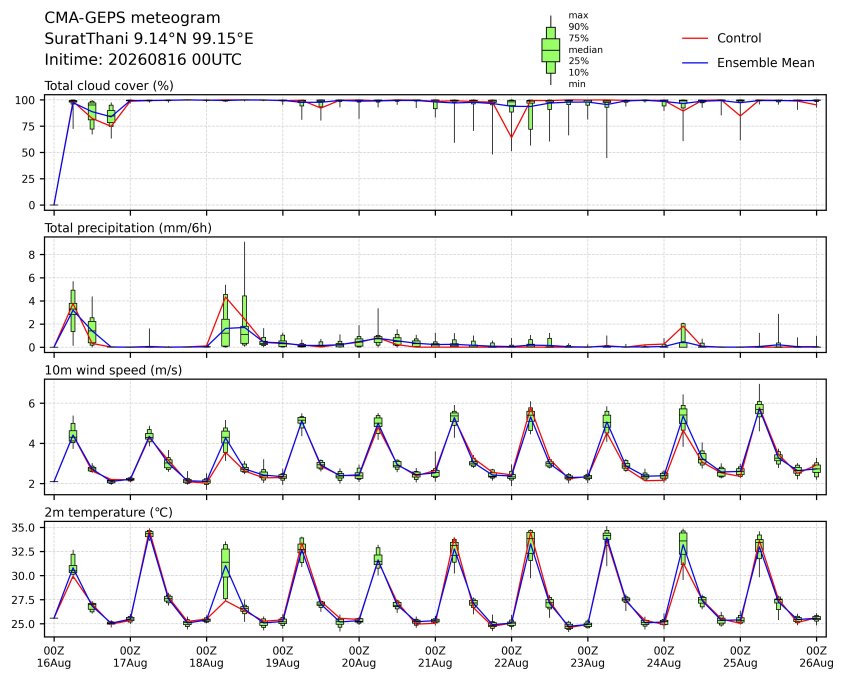Screen dimensions: 845x680
Task: Click the "CMA-GEPS meteogram" title text
Action: [x=132, y=18]
